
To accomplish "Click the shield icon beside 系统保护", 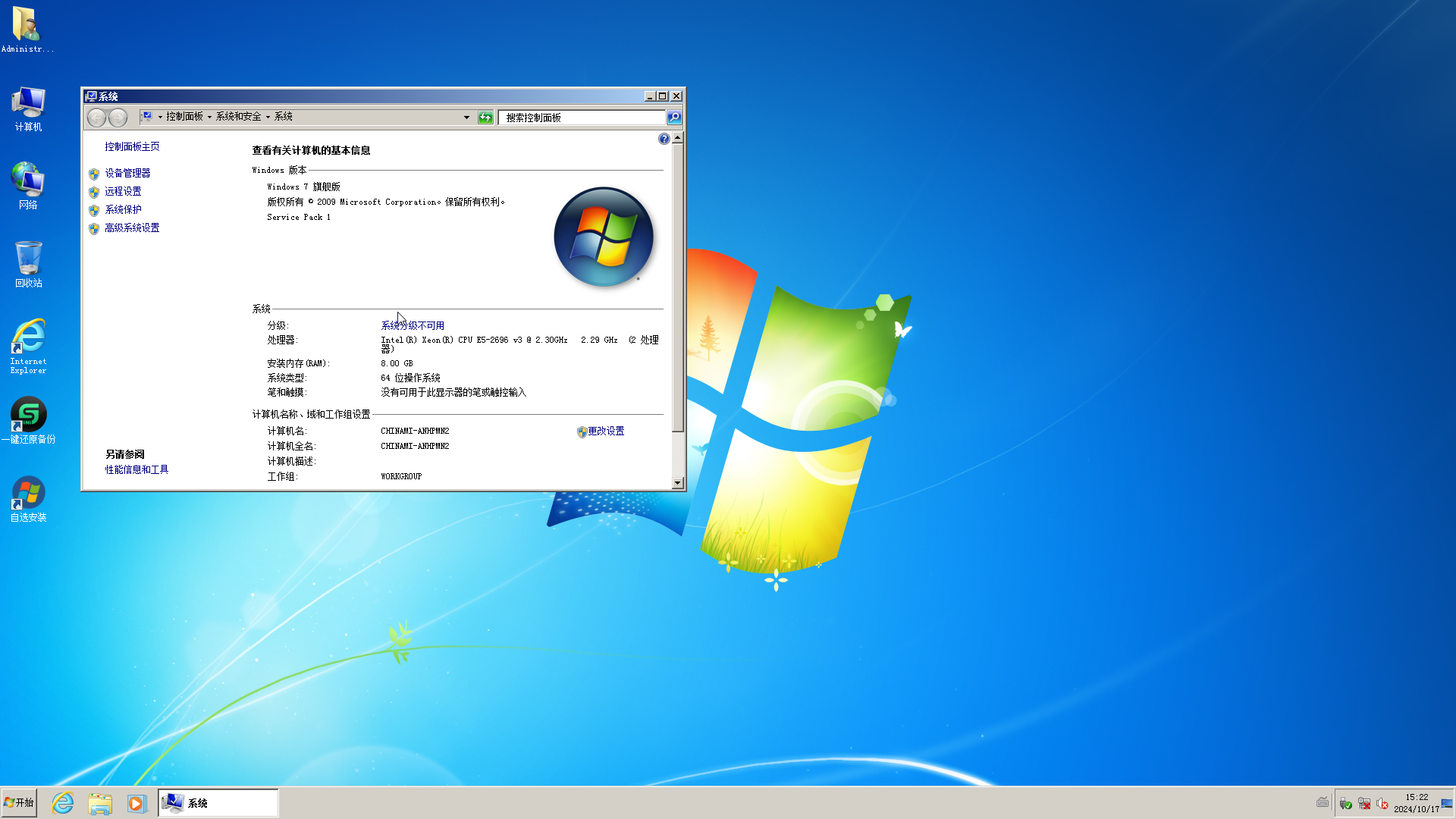I will 94,210.
